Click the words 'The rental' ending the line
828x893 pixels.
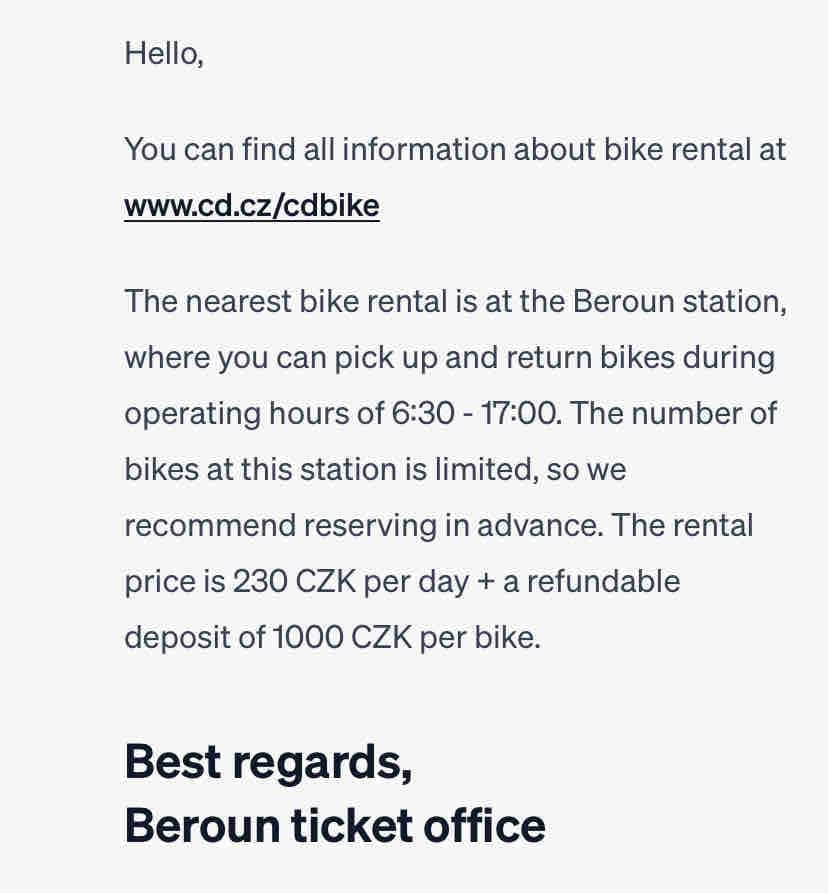682,526
